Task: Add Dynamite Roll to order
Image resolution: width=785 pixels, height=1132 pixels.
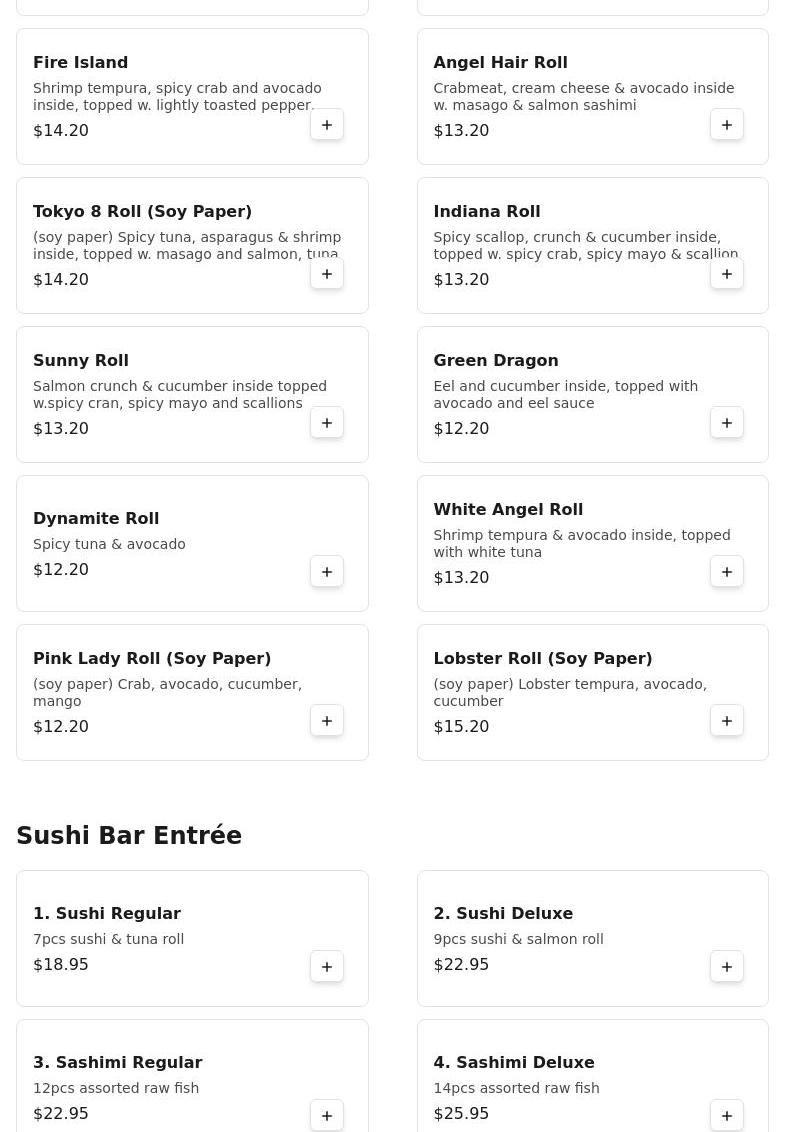Action: point(327,572)
